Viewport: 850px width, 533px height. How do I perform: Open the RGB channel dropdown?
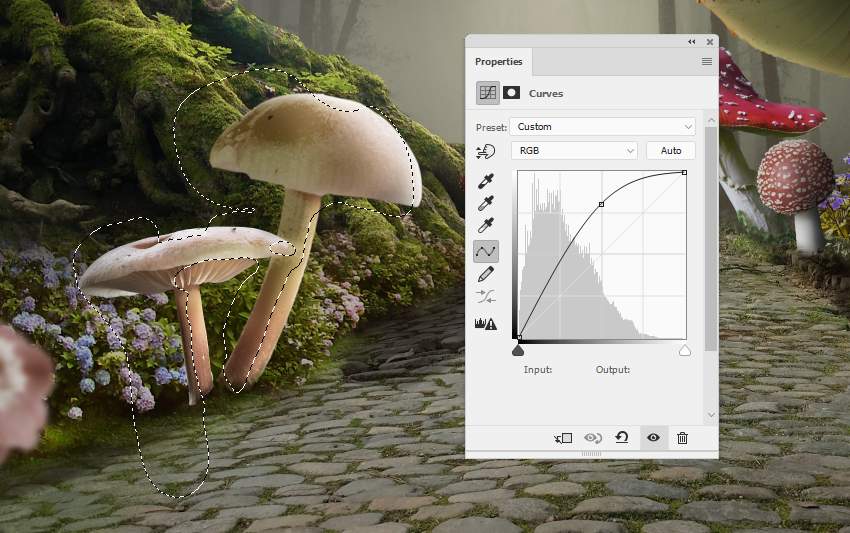tap(574, 151)
